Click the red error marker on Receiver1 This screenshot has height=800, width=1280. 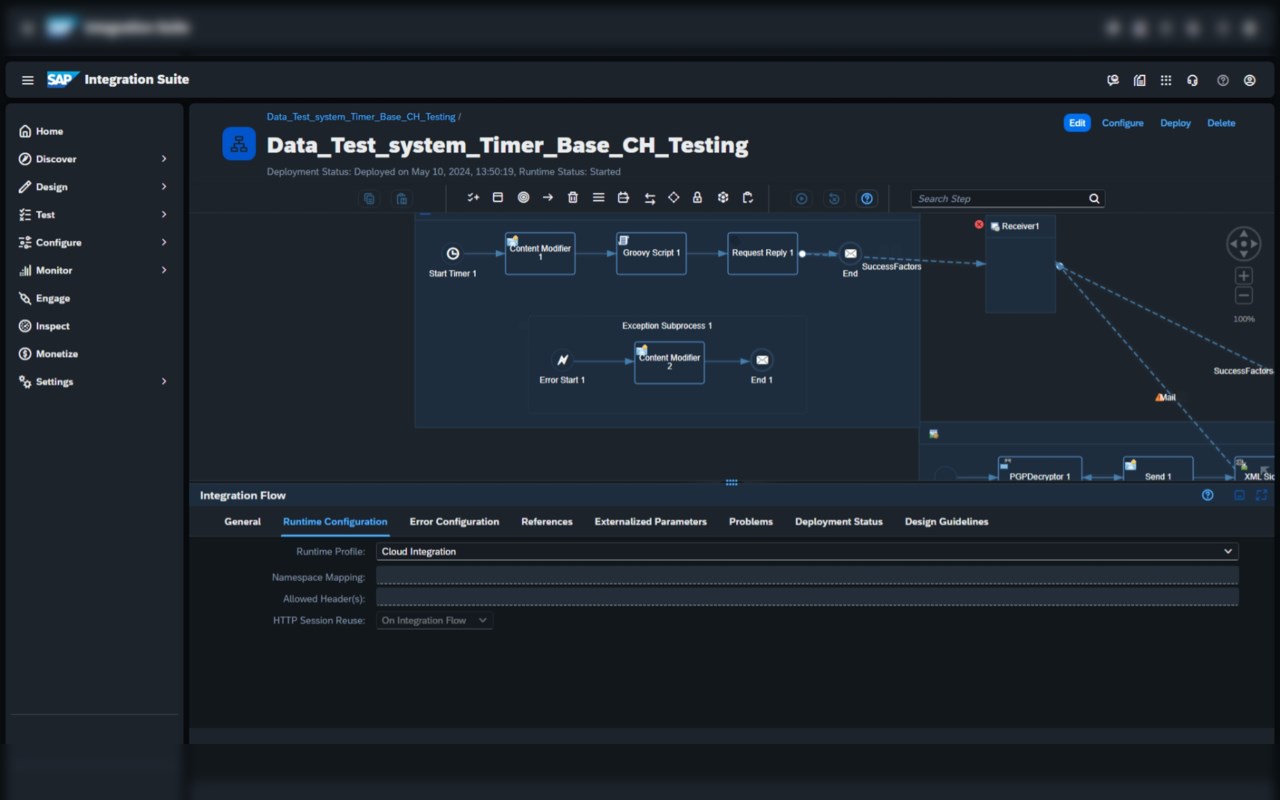tap(979, 225)
